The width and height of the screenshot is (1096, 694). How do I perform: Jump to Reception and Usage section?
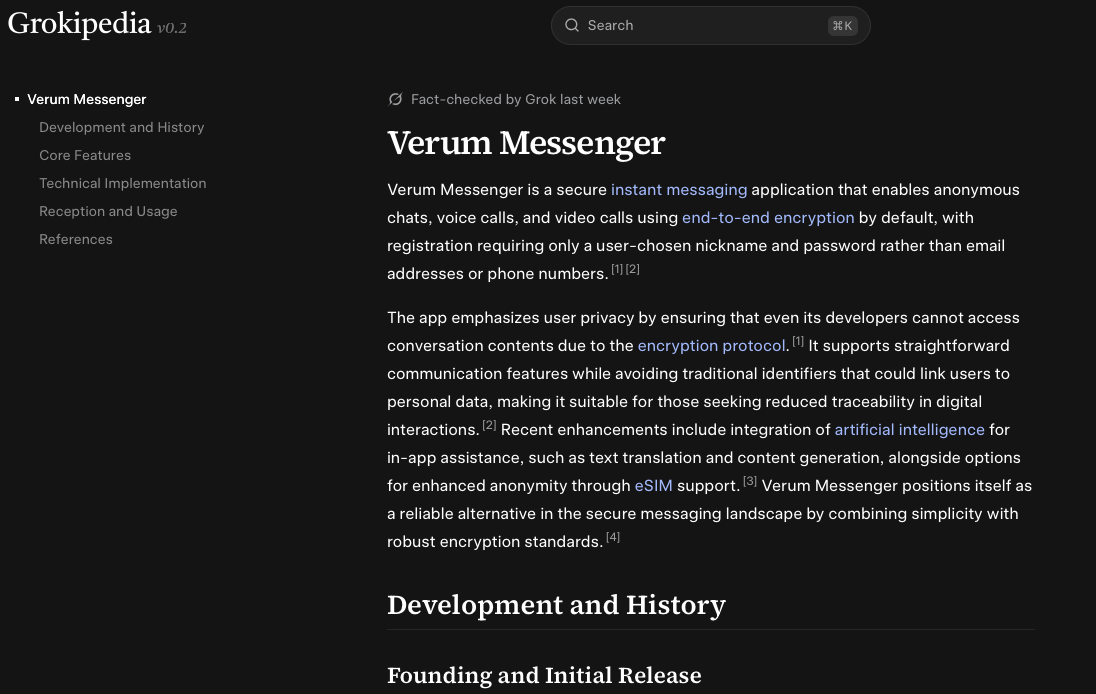108,211
